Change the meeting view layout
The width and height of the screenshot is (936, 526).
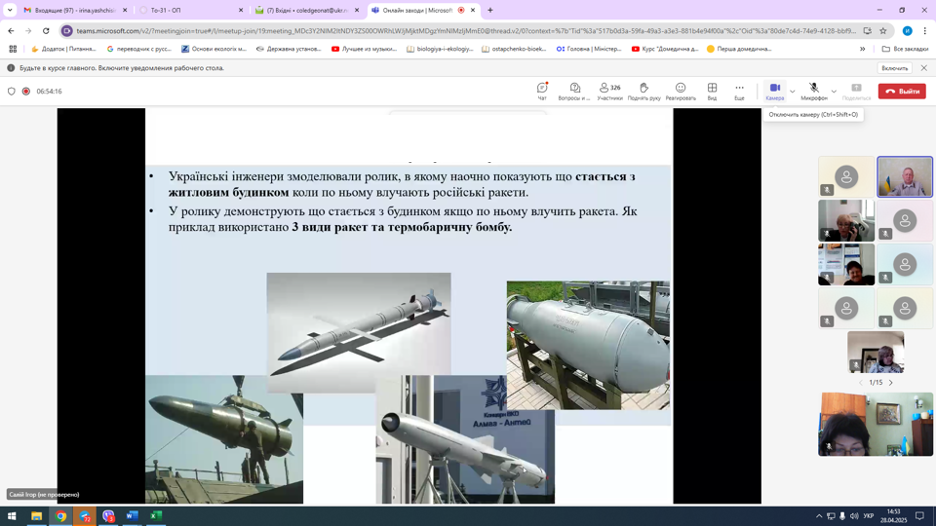pos(712,91)
